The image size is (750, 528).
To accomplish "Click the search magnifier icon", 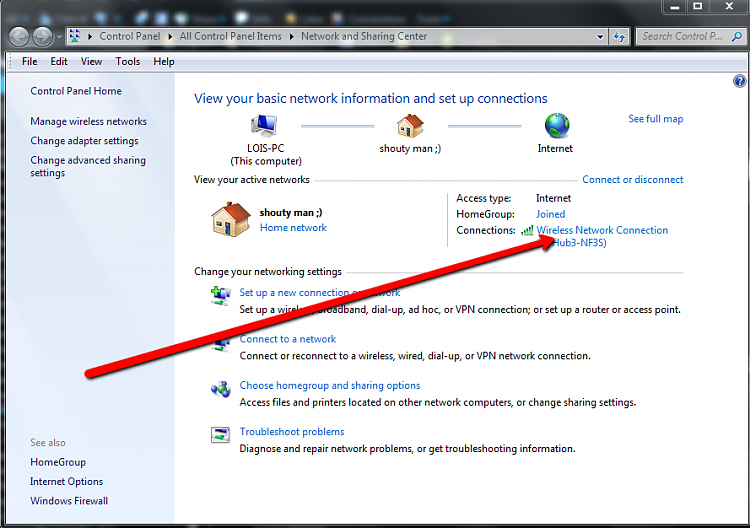I will coord(737,36).
